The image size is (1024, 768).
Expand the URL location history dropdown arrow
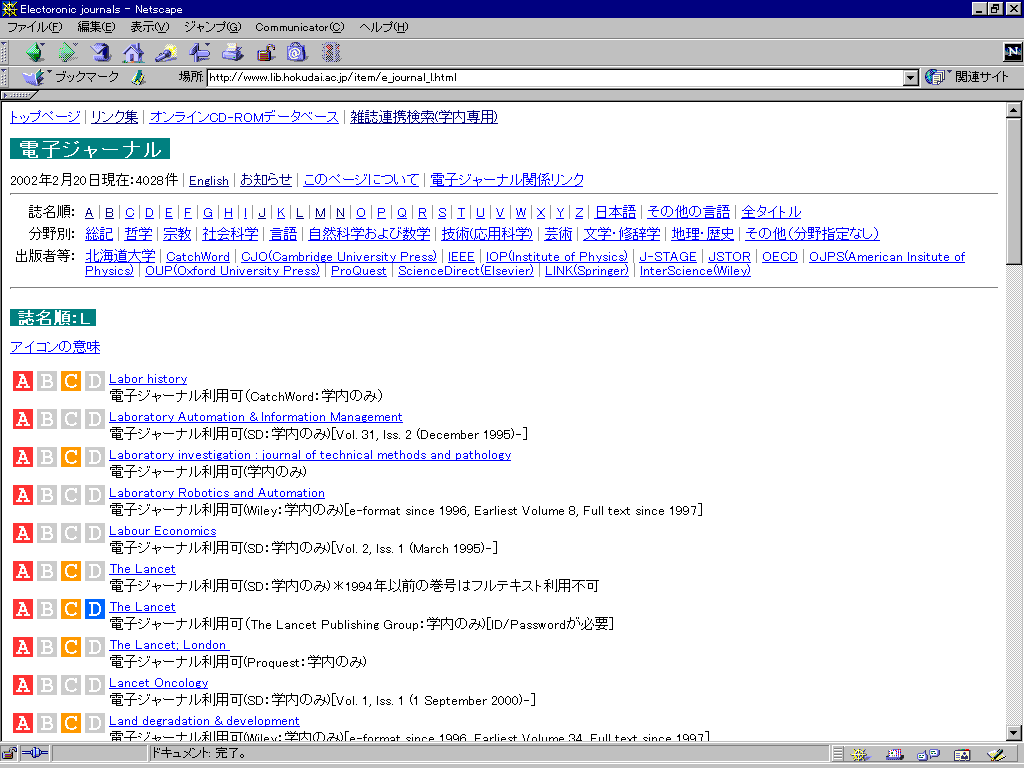910,77
